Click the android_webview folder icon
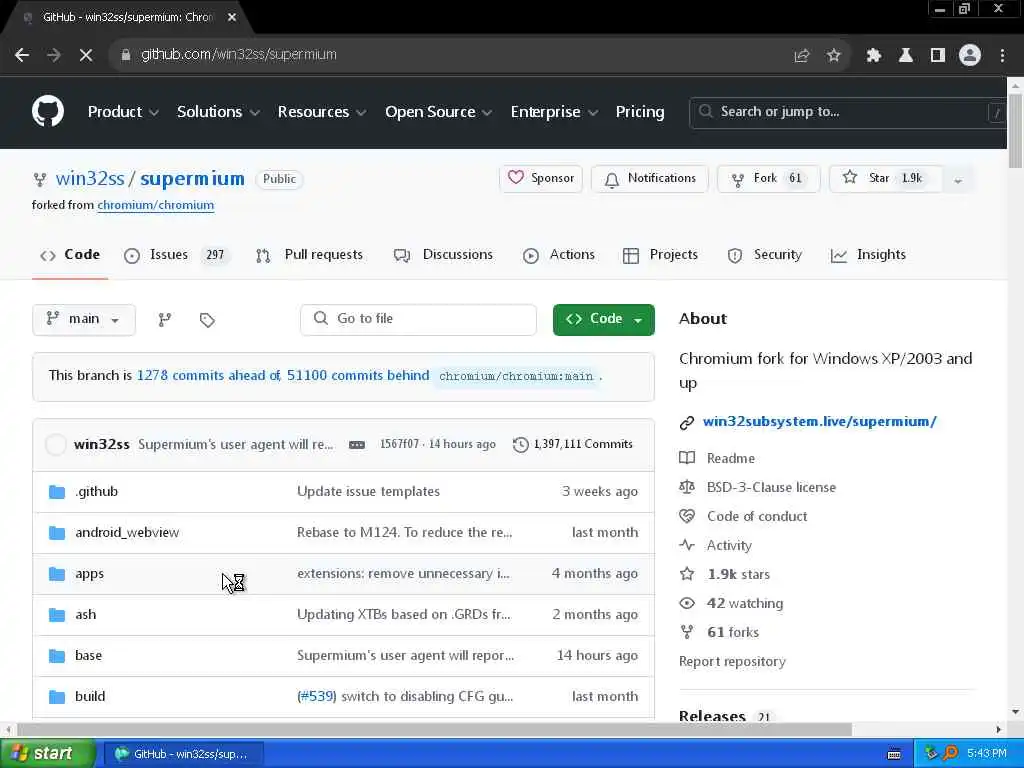 click(57, 533)
